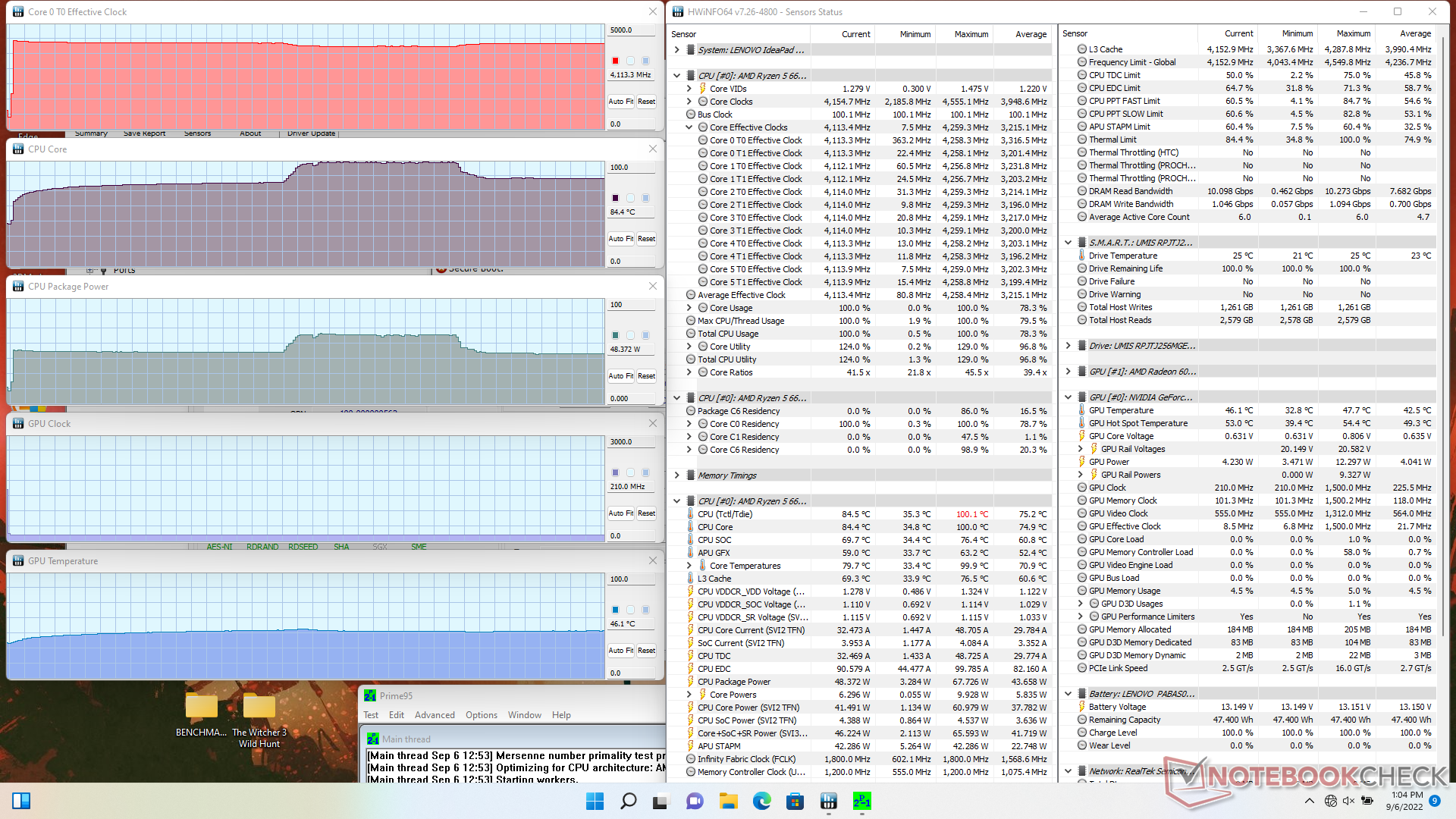Click the maximum value field 5000.0 in clock graph

631,30
